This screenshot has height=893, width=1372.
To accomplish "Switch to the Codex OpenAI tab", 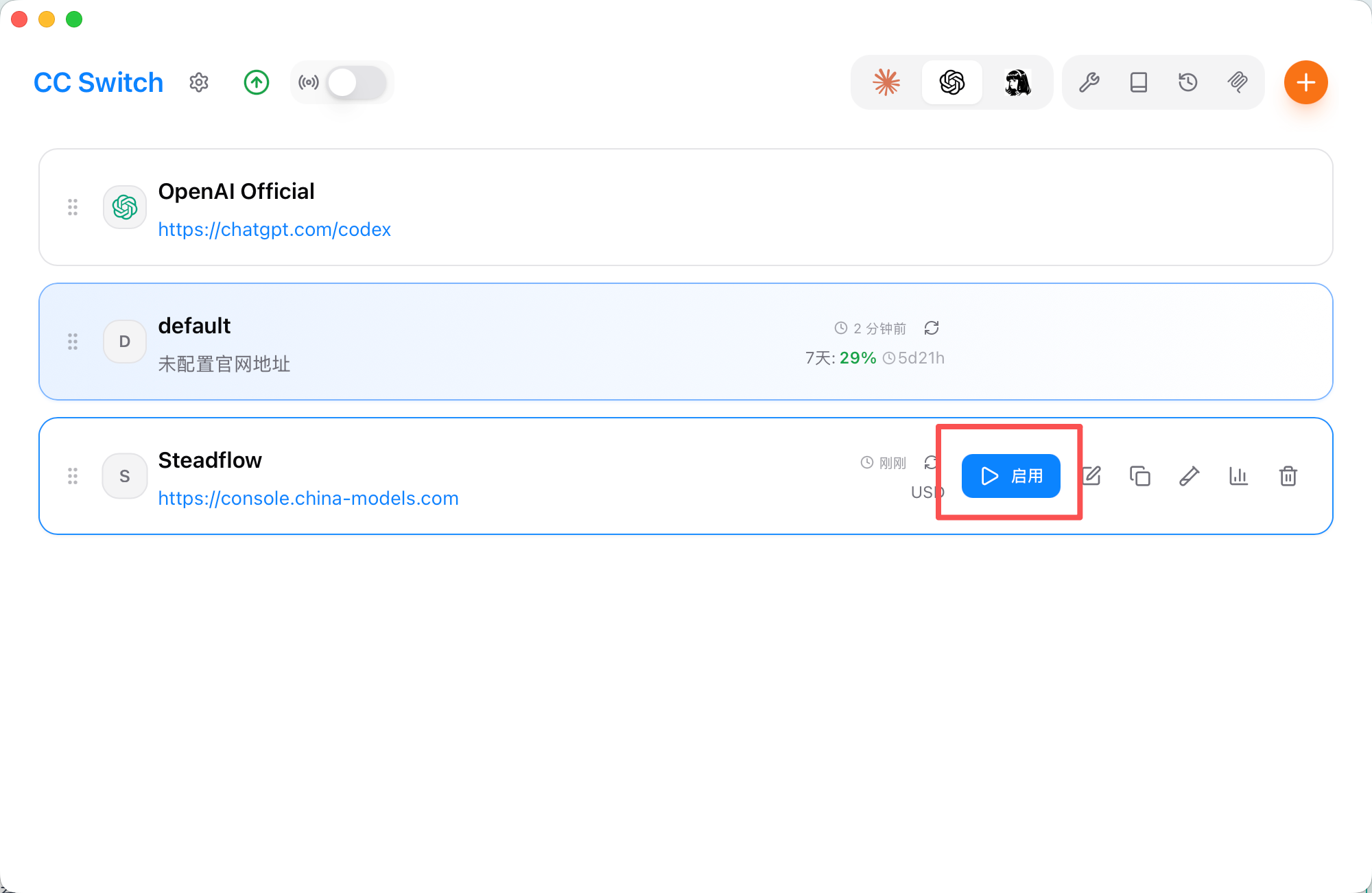I will click(952, 82).
